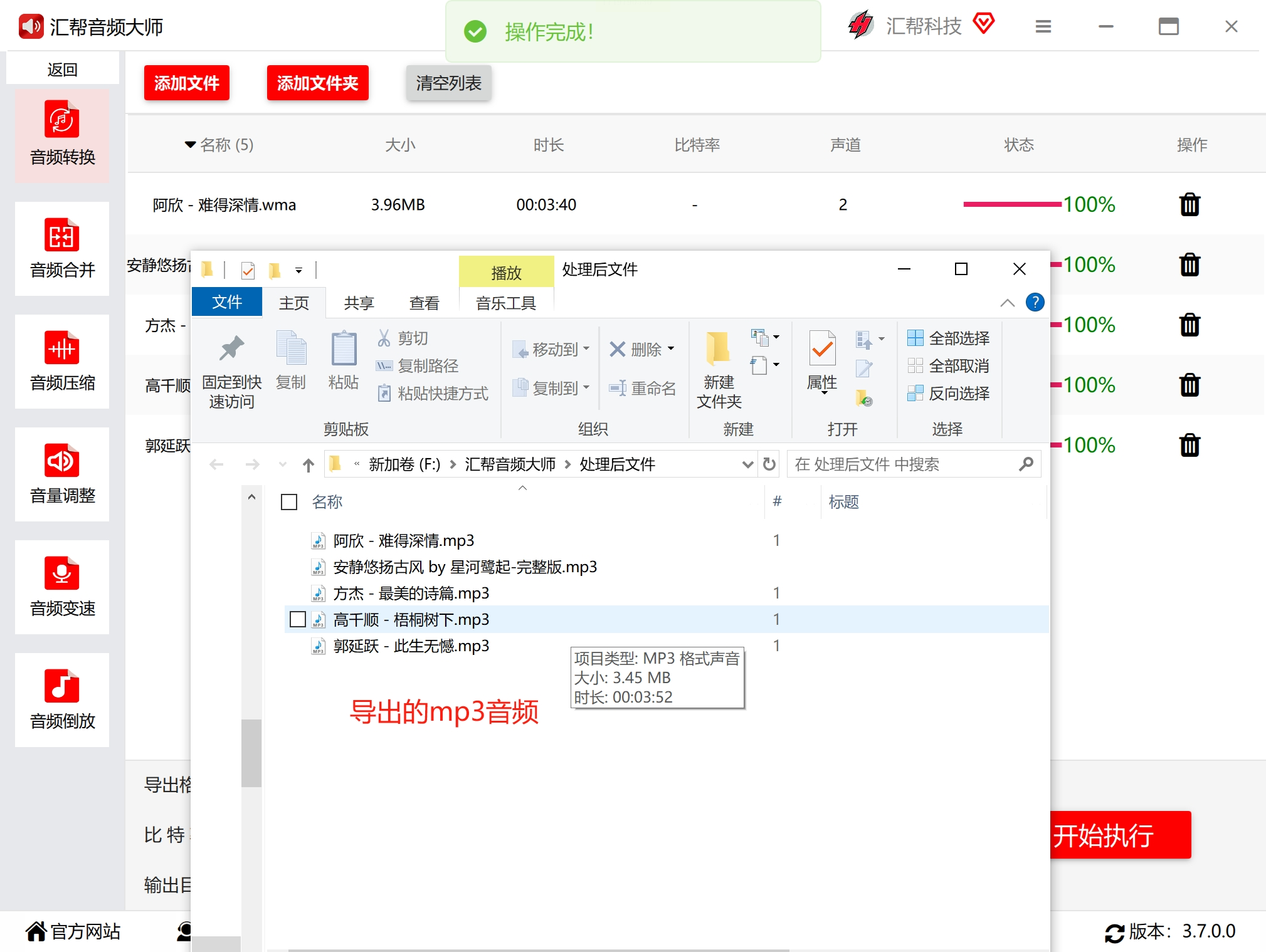Expand the address bar path history dropdown

point(747,464)
